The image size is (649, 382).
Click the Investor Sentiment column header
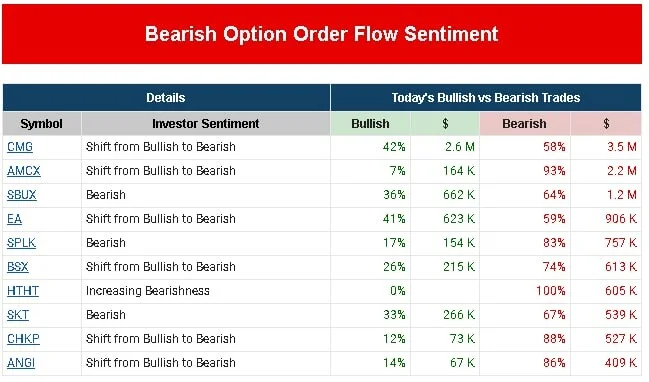click(x=206, y=124)
